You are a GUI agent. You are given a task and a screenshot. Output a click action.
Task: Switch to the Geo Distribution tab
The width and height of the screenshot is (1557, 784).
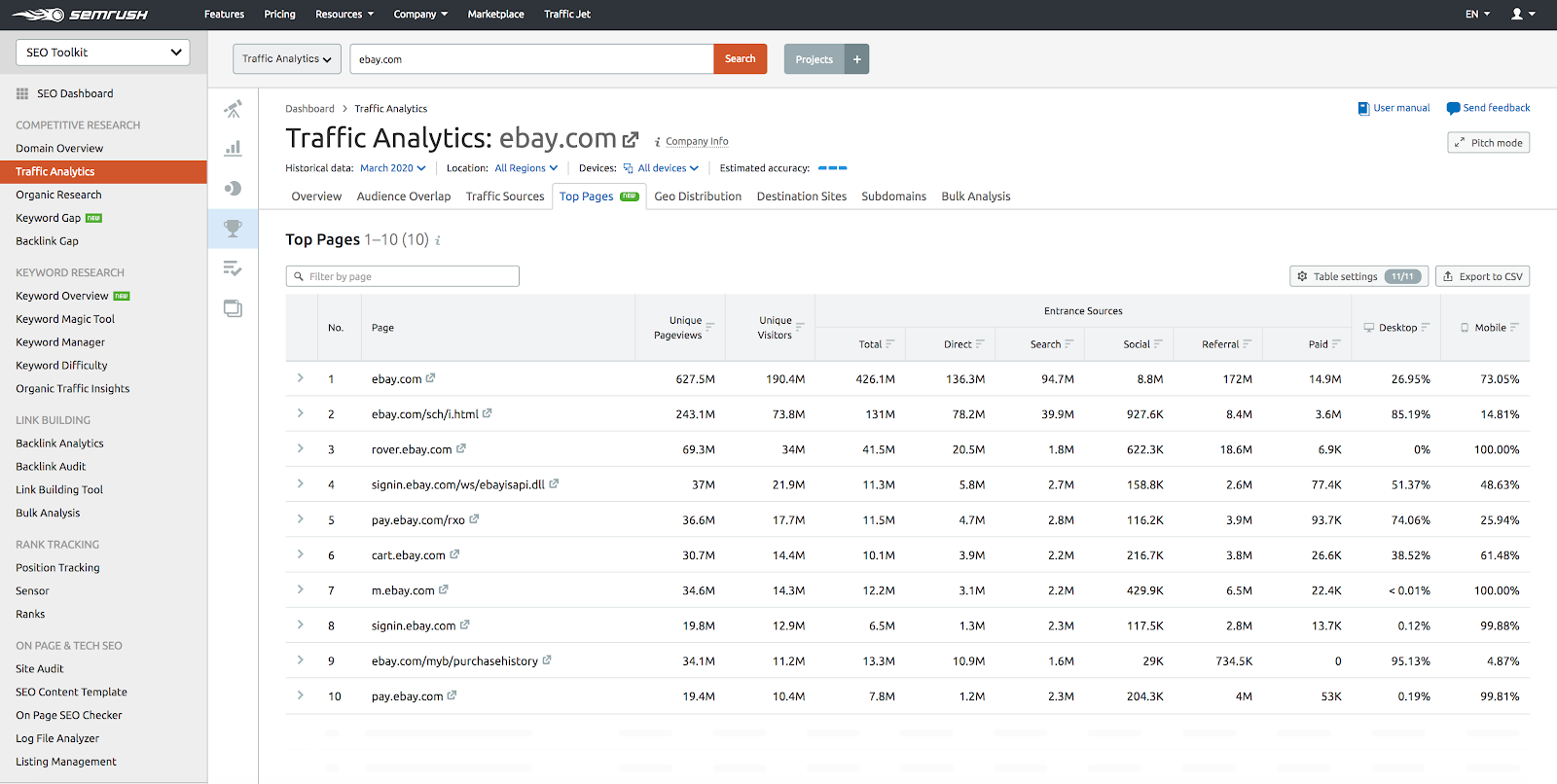[x=698, y=196]
